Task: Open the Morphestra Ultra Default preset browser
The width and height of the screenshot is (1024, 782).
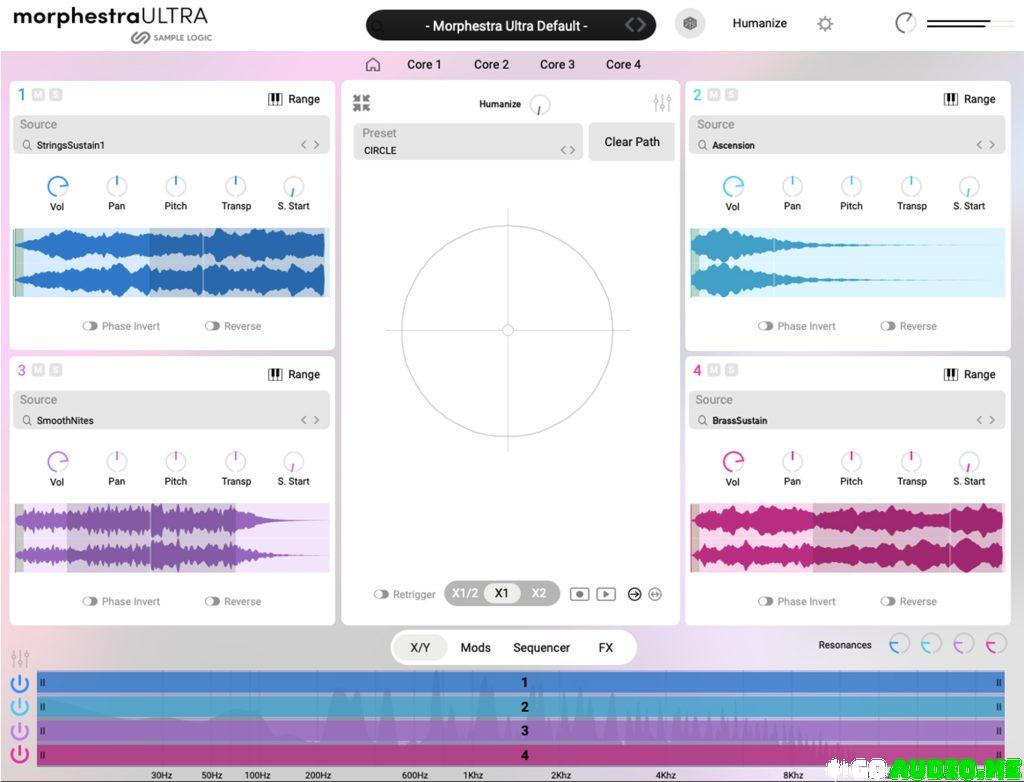Action: (510, 24)
